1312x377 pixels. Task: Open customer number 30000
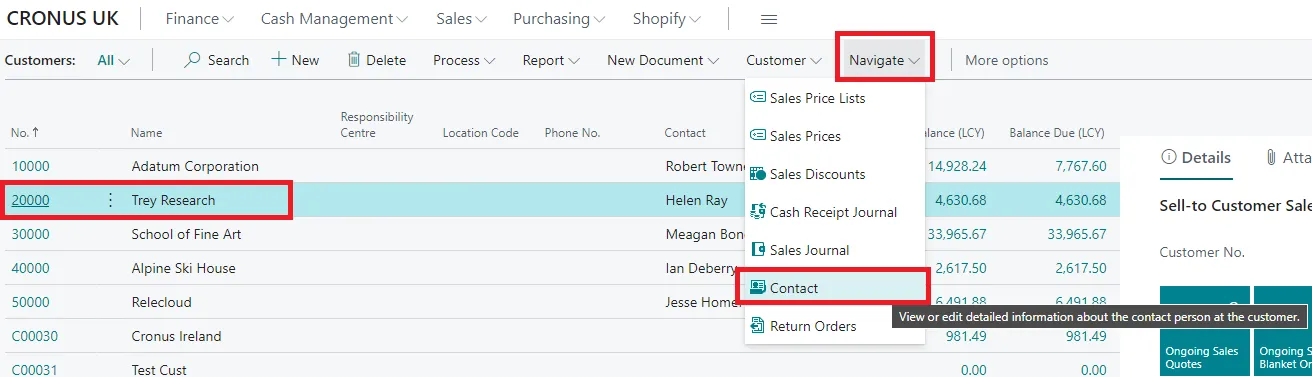coord(30,234)
